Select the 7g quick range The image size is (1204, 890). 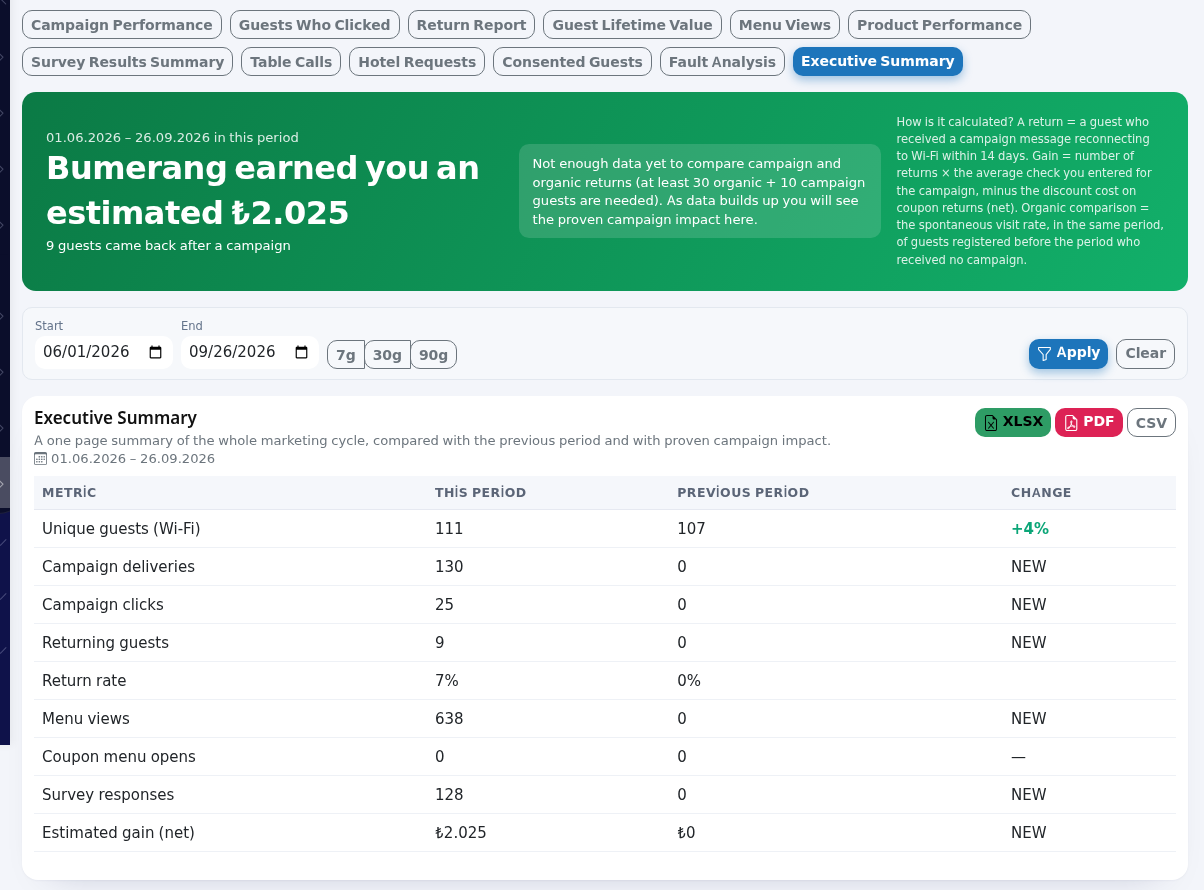346,354
